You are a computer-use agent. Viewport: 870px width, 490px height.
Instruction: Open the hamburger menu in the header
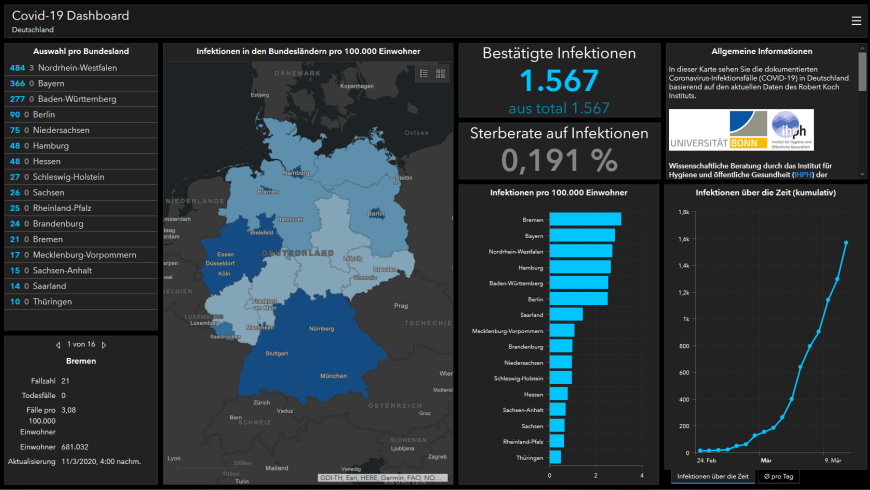pyautogui.click(x=855, y=20)
